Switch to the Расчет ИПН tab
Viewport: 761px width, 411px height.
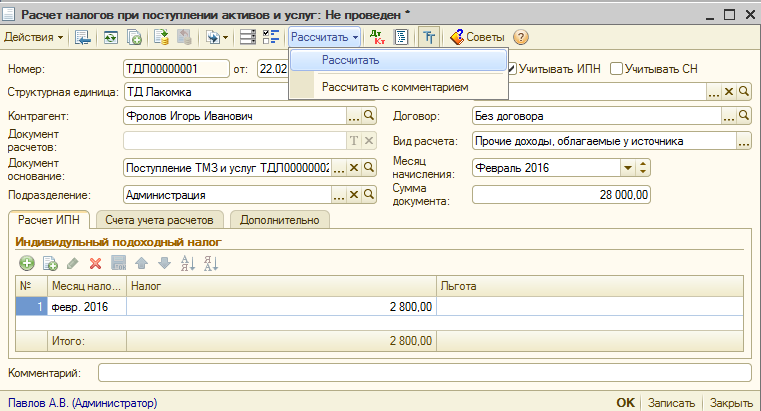[x=49, y=220]
